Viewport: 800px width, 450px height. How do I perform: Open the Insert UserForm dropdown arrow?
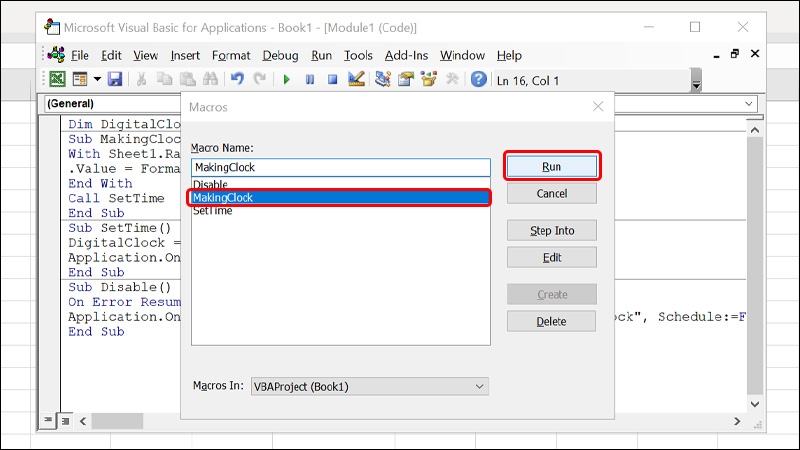tap(97, 79)
